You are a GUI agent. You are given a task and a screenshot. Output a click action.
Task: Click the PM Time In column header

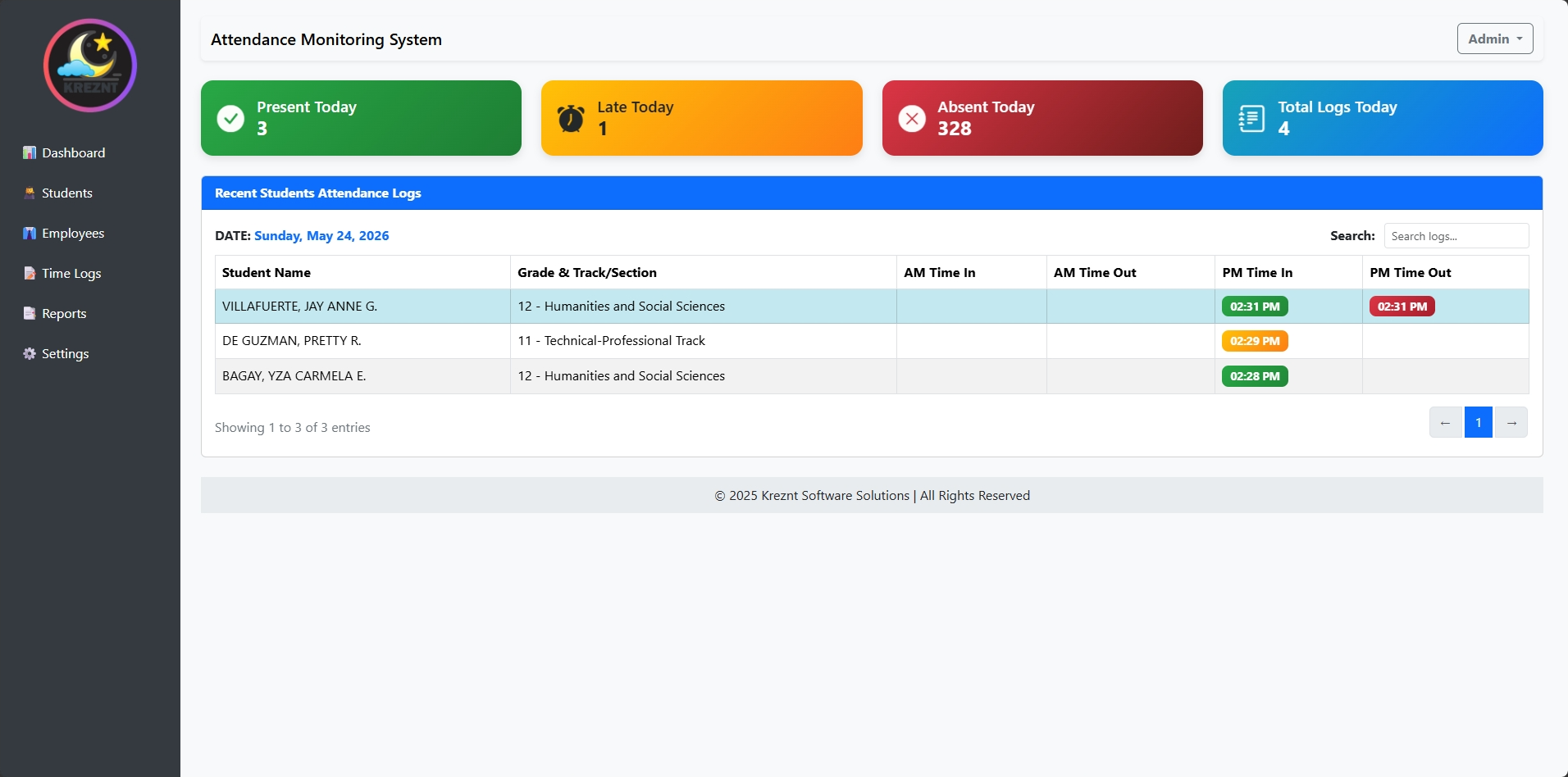tap(1289, 272)
